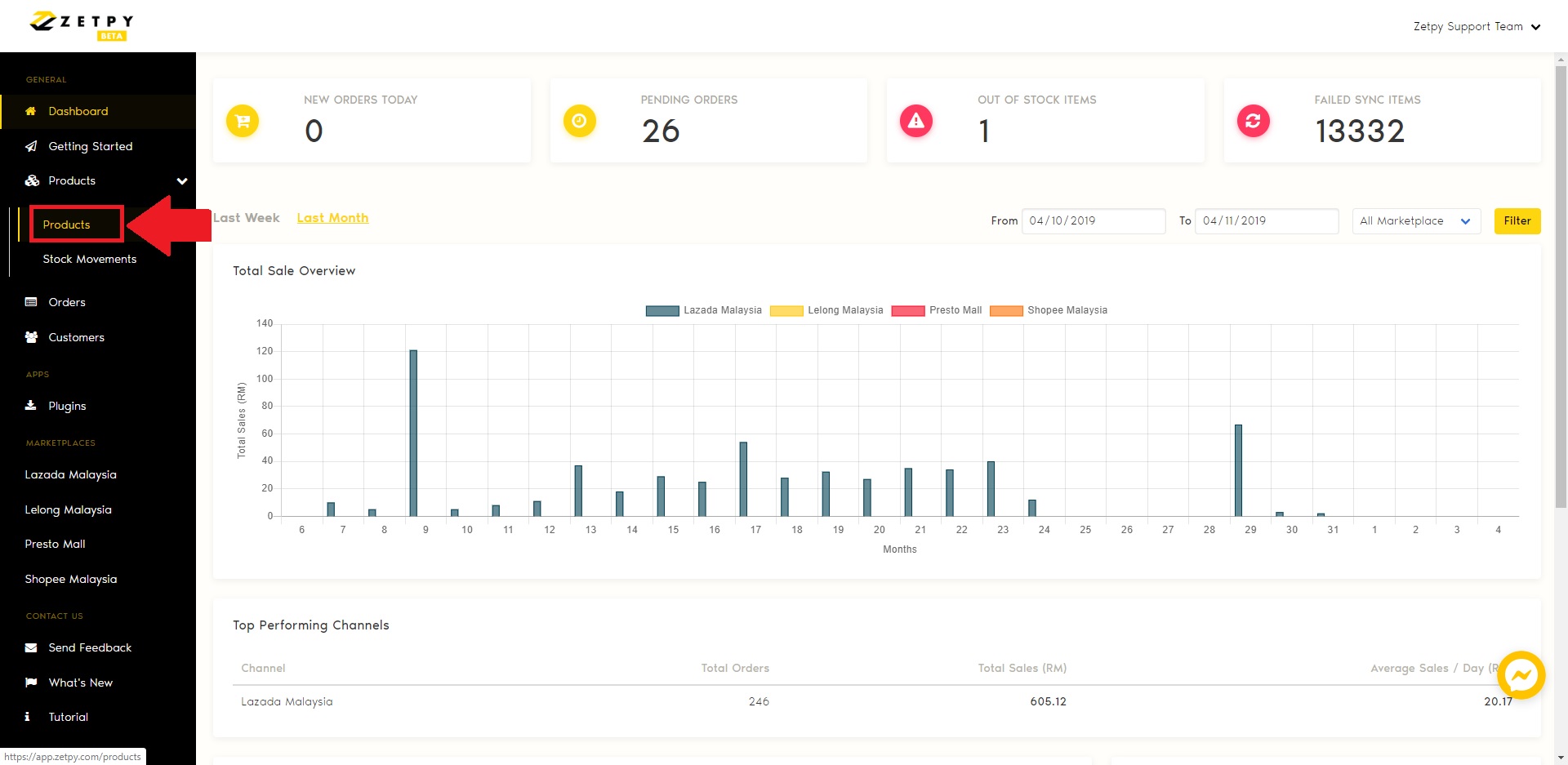1568x765 pixels.
Task: Select the Last Week range link
Action: coord(247,218)
